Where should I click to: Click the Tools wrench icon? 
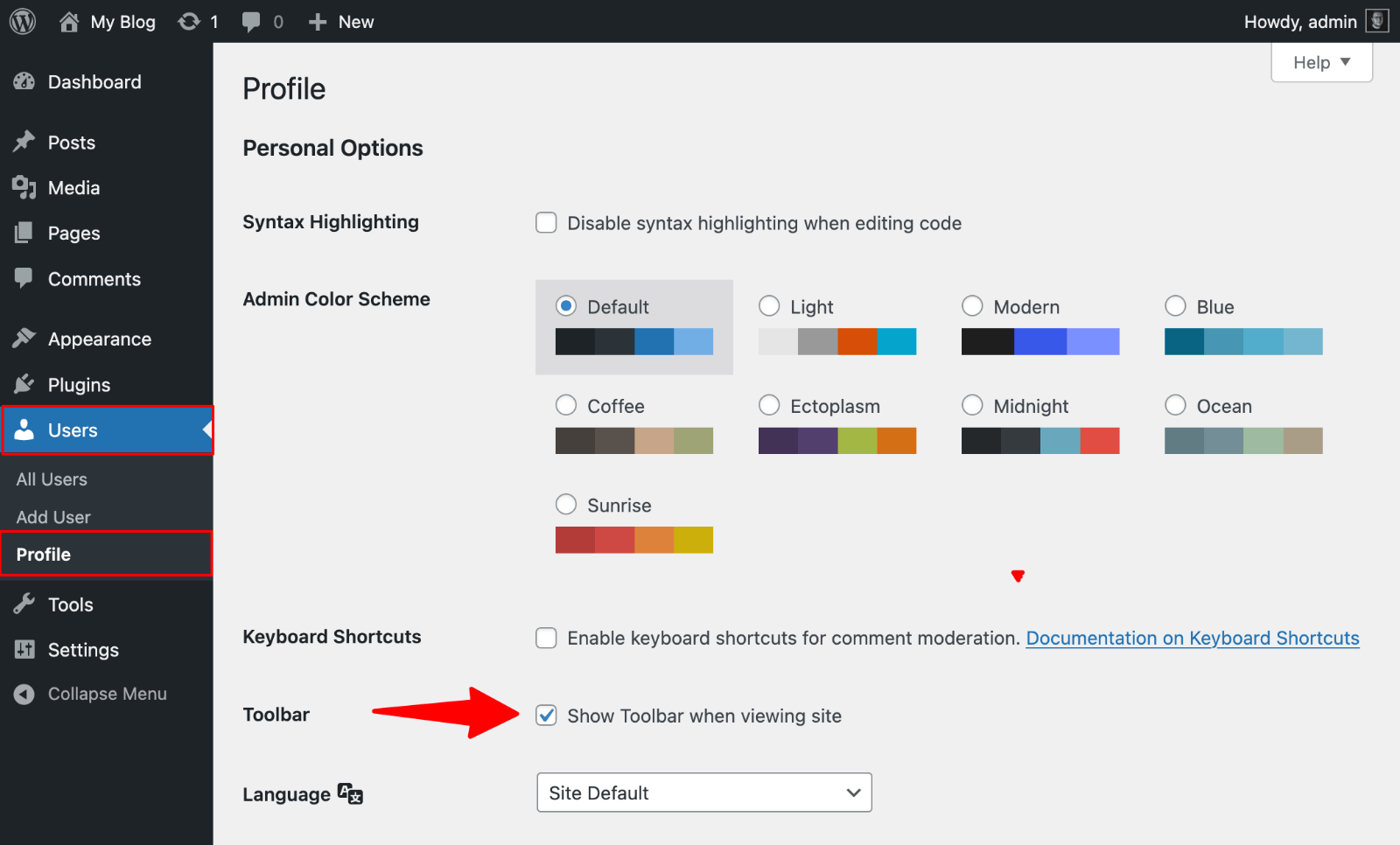(x=24, y=604)
